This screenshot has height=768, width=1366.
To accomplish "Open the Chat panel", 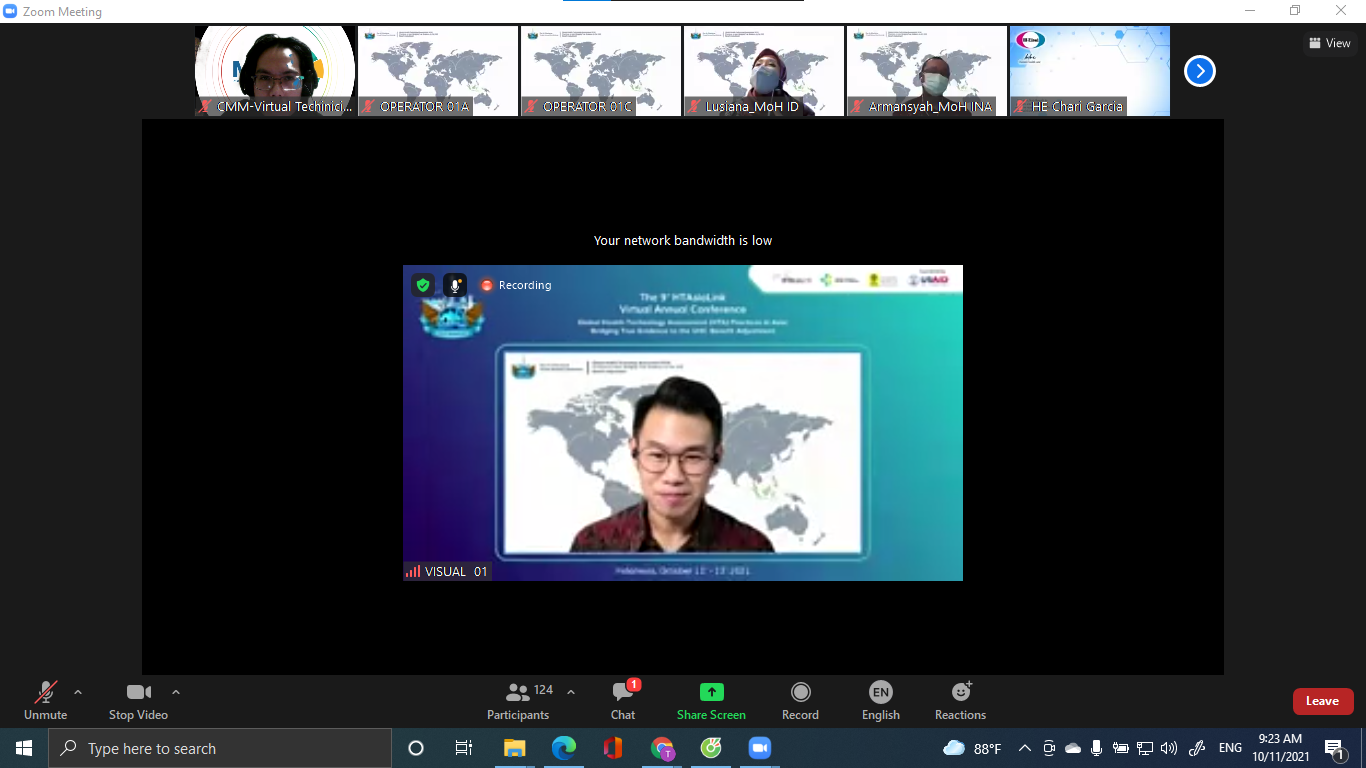I will [623, 700].
